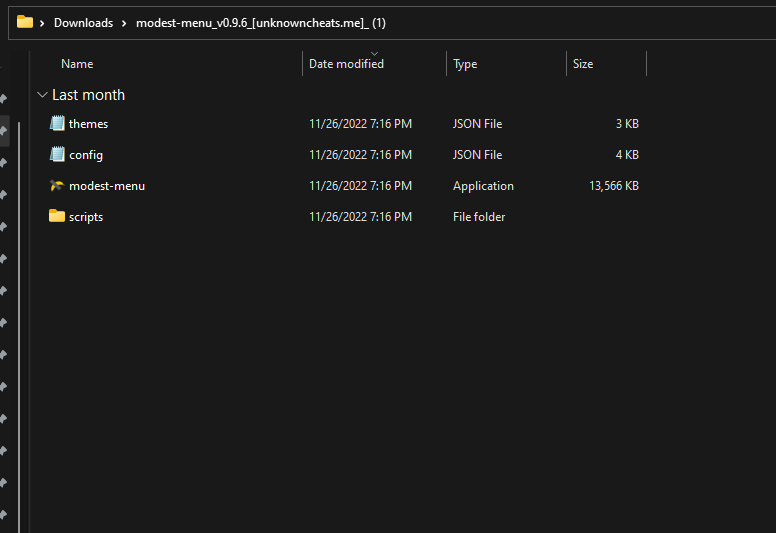The width and height of the screenshot is (776, 533).
Task: Select the modest-menu application icon
Action: click(x=57, y=186)
